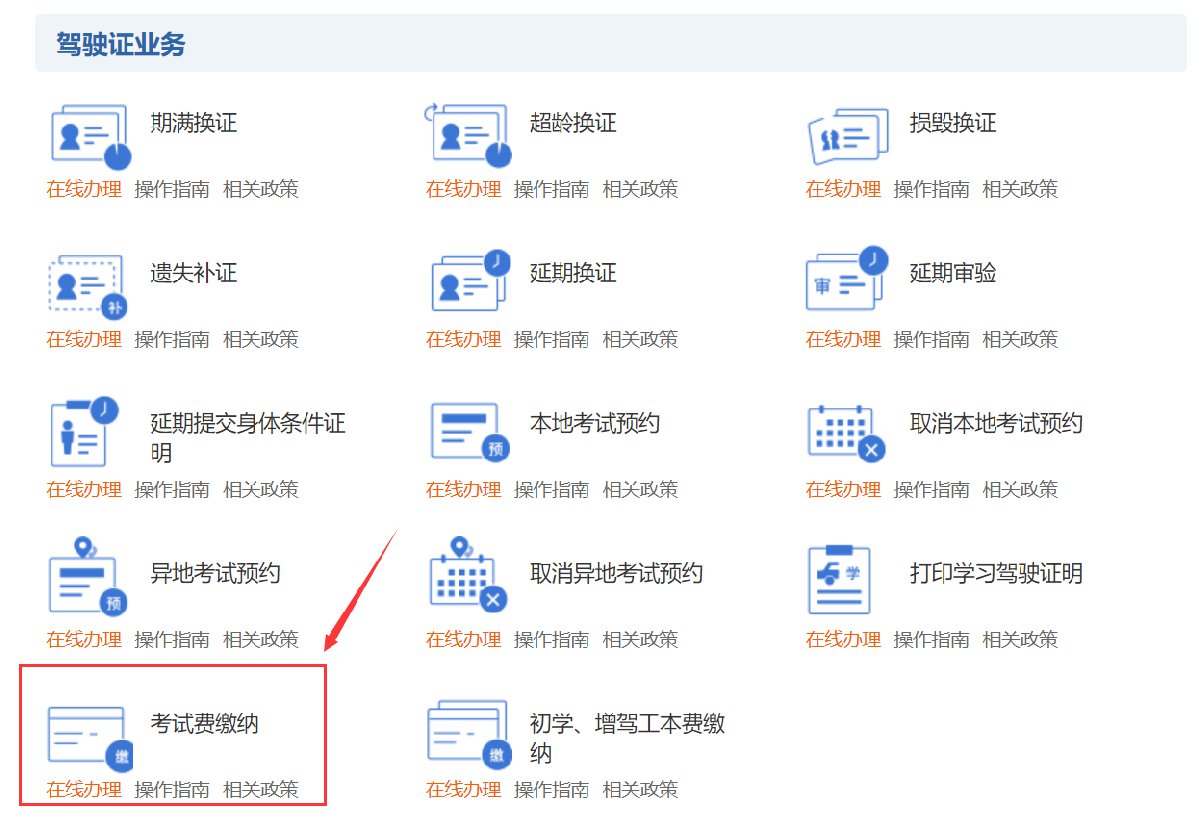Click 在线办理 under 延期换证
The width and height of the screenshot is (1200, 817).
(464, 339)
